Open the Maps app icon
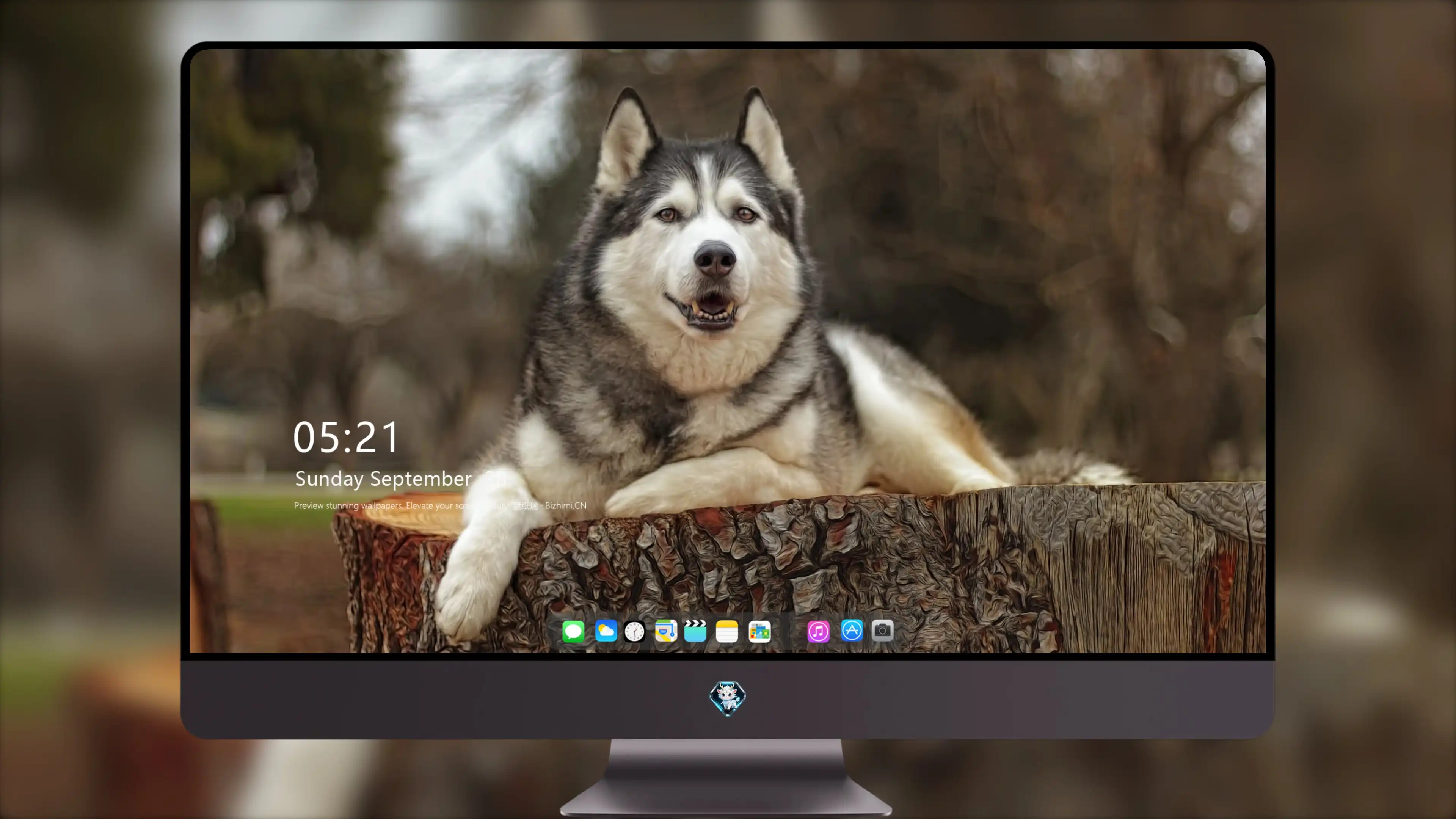Viewport: 1456px width, 819px height. coord(666,631)
